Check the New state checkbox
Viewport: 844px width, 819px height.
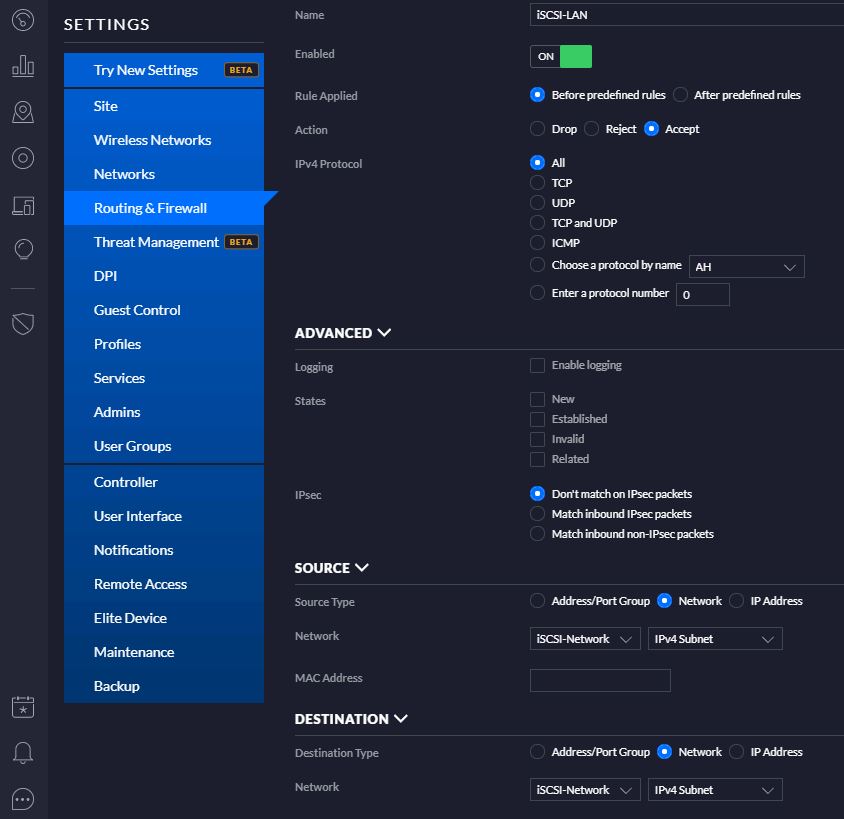pyautogui.click(x=537, y=399)
